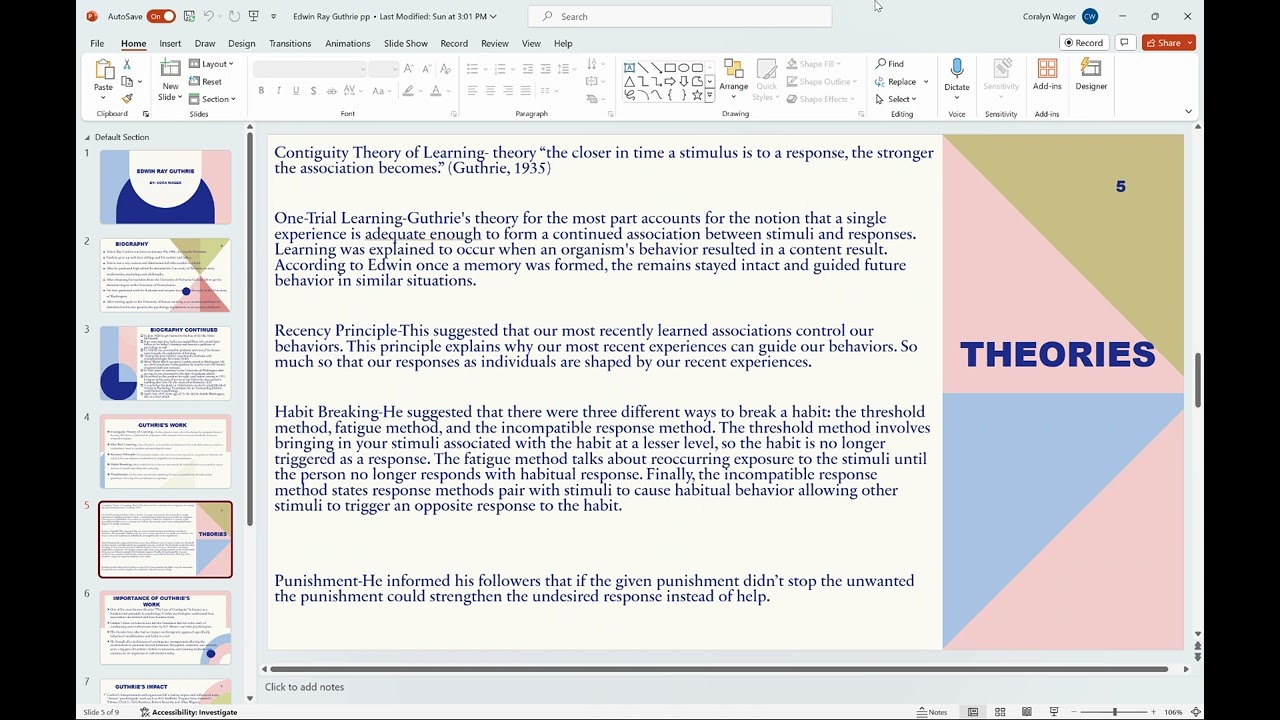Toggle Underline formatting
Screen dimensions: 1280x720
tap(296, 91)
